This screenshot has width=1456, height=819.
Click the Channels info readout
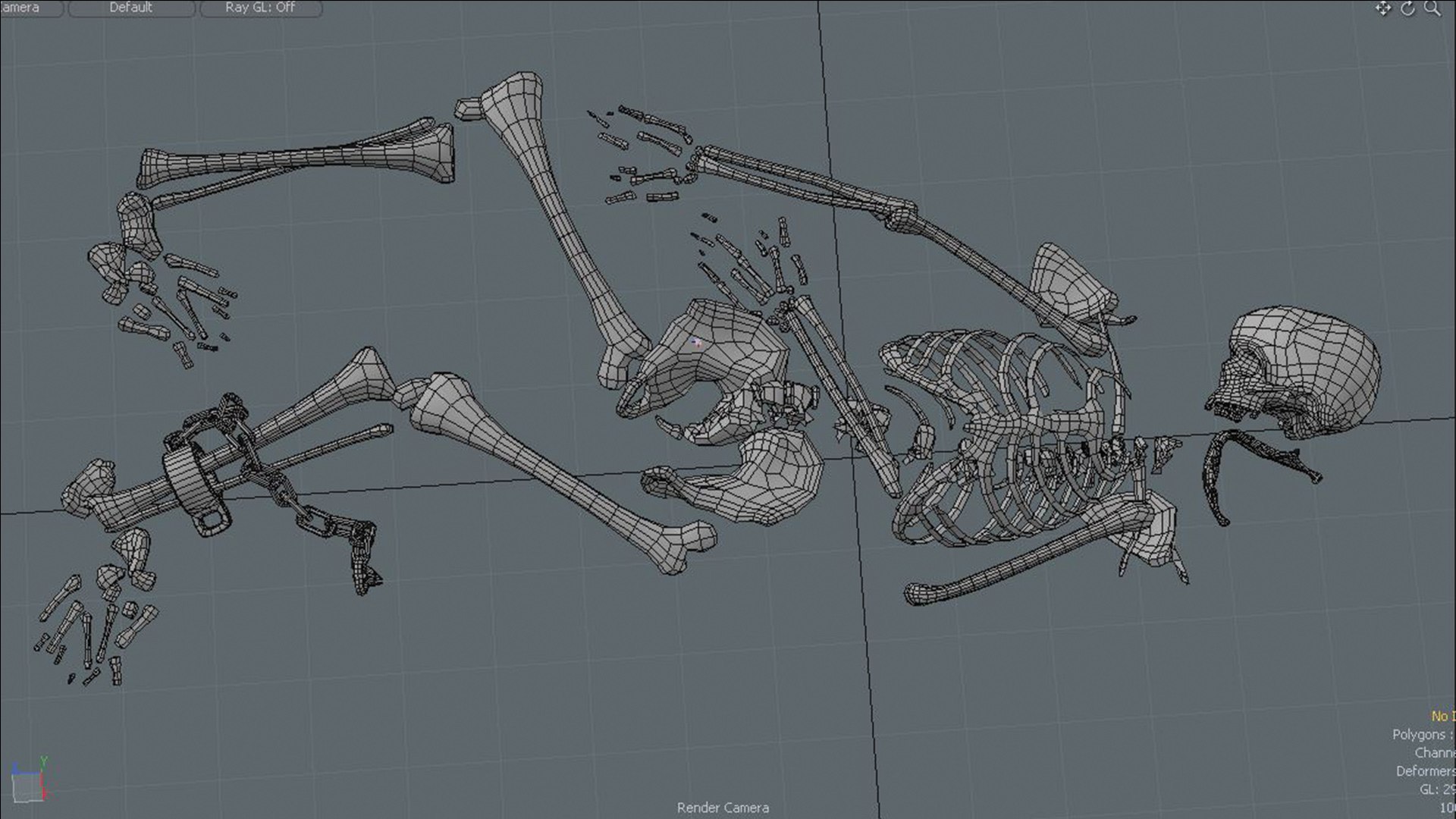click(x=1435, y=752)
